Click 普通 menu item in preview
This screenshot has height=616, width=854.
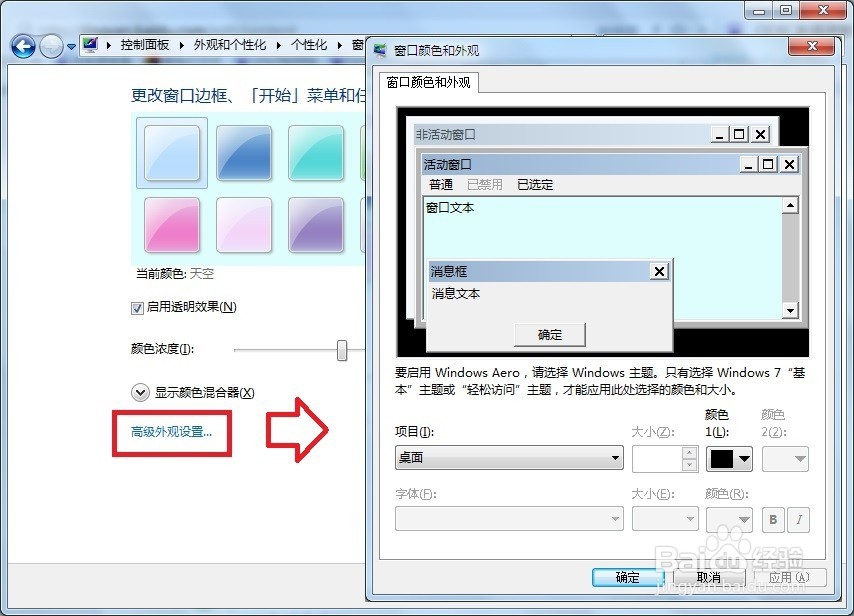point(441,185)
